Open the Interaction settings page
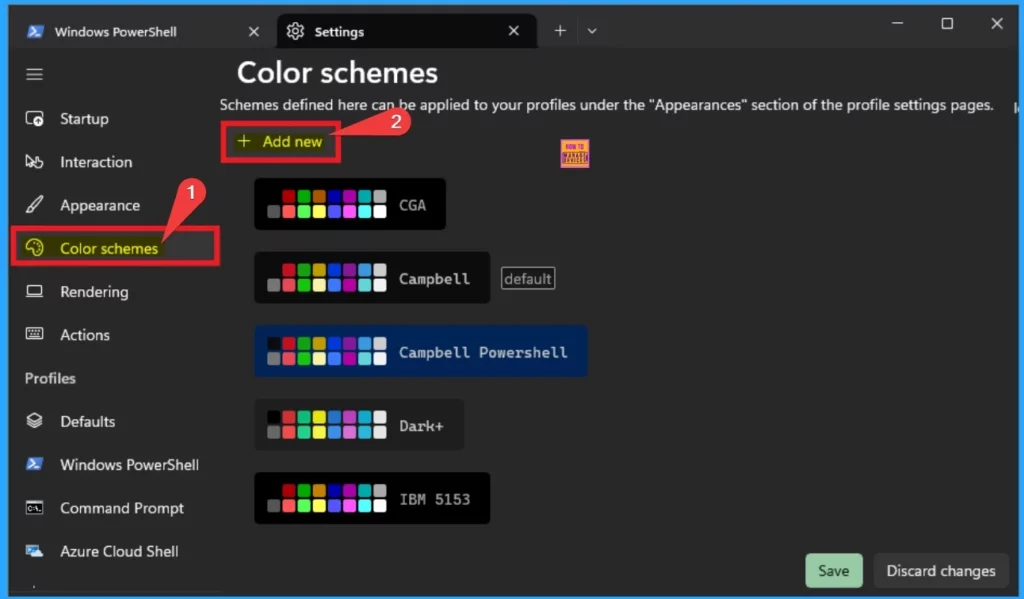 [x=115, y=162]
